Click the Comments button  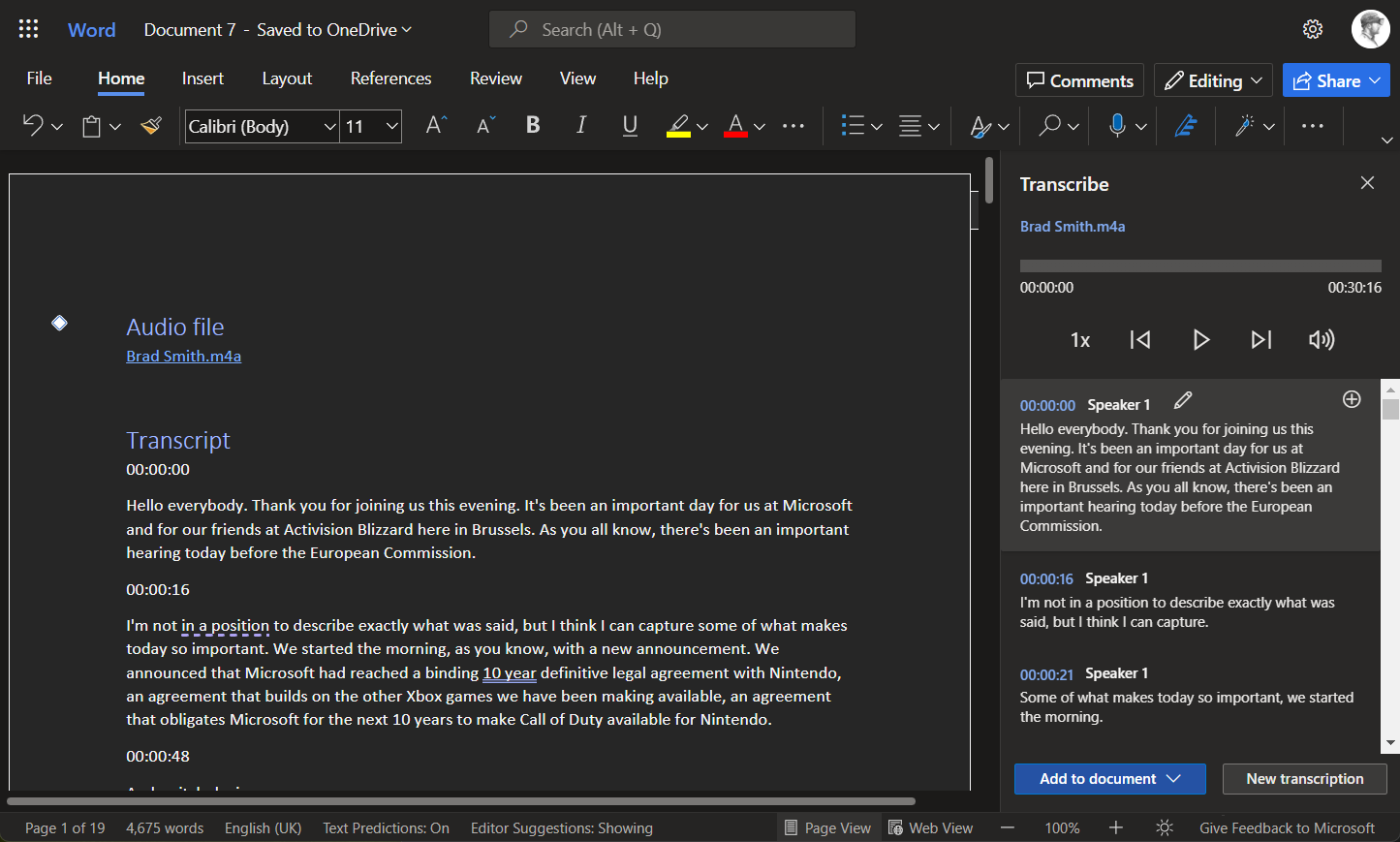click(x=1079, y=80)
